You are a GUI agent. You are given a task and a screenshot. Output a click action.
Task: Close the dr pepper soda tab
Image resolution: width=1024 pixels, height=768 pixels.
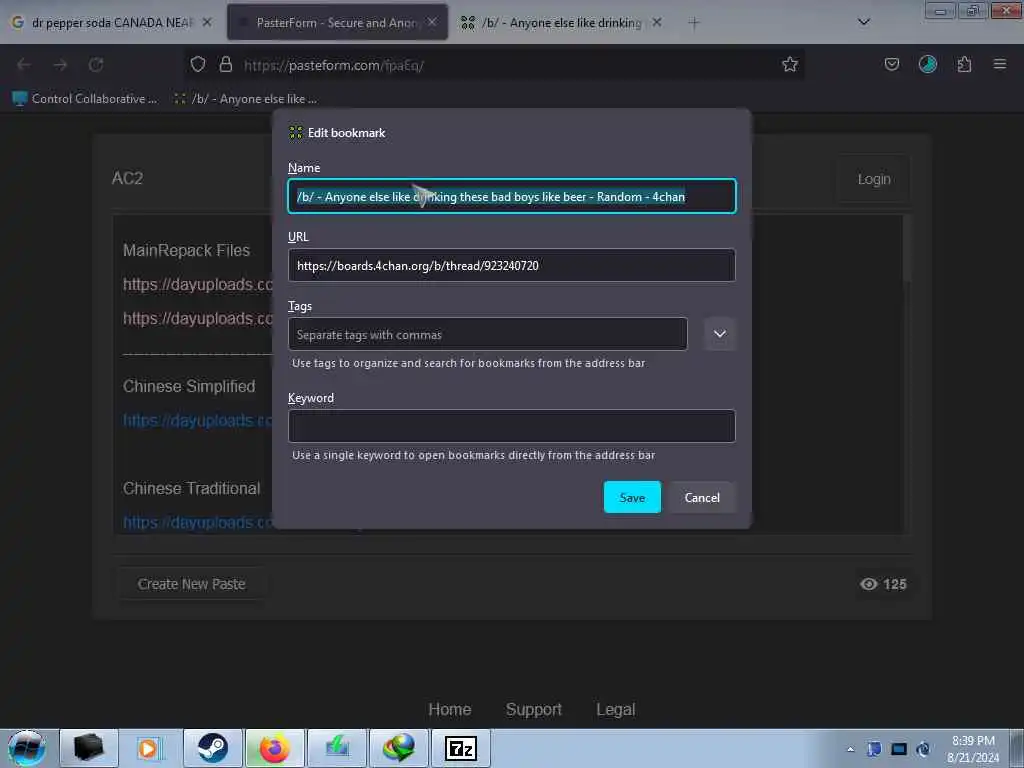click(x=207, y=22)
